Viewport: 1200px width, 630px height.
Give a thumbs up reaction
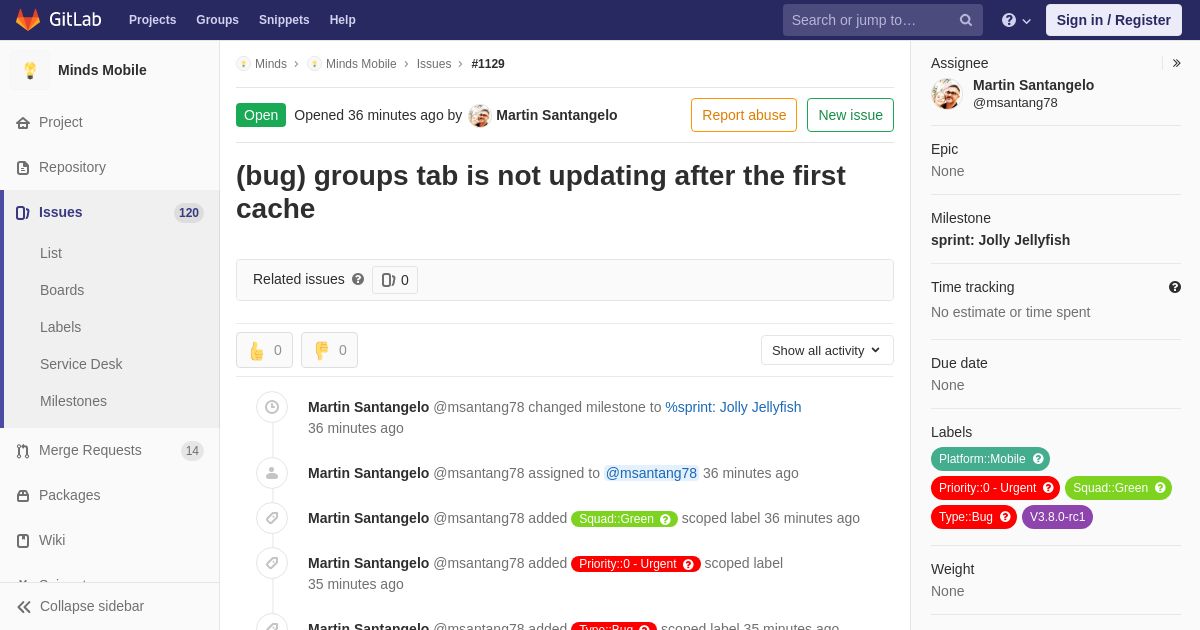pyautogui.click(x=264, y=350)
